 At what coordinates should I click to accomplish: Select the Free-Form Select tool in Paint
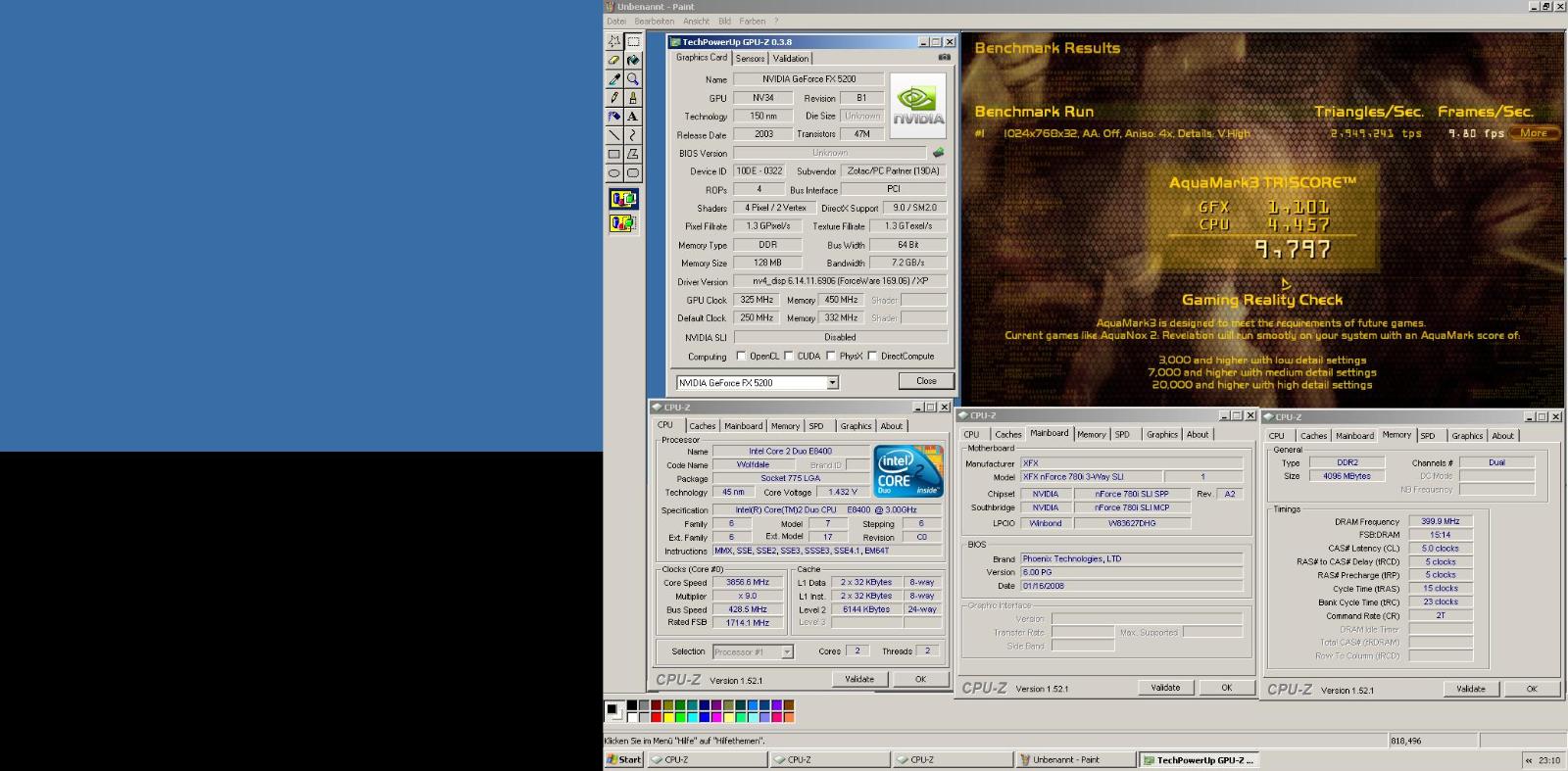click(614, 41)
